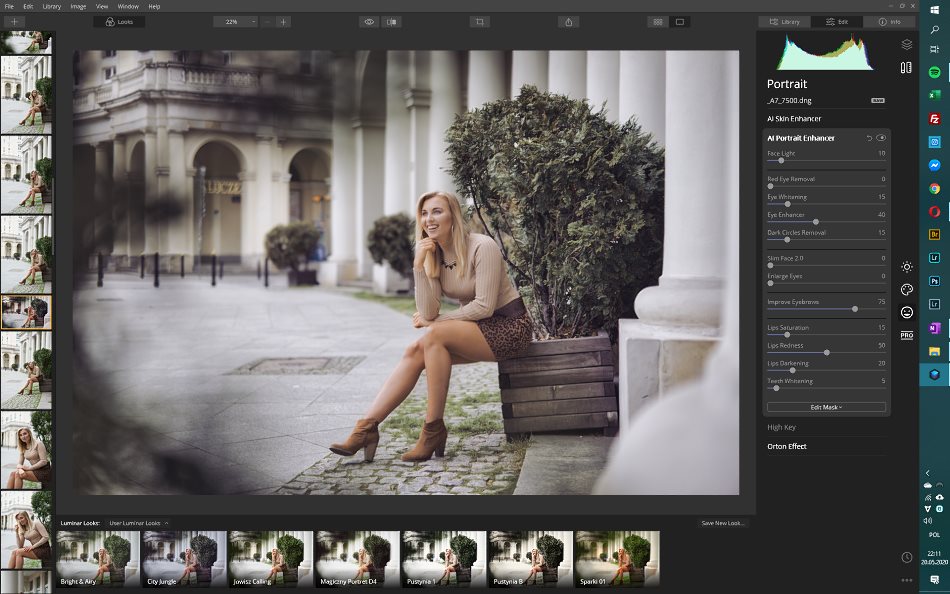The width and height of the screenshot is (950, 594).
Task: Adjust the Lips Redness slider
Action: pos(826,352)
